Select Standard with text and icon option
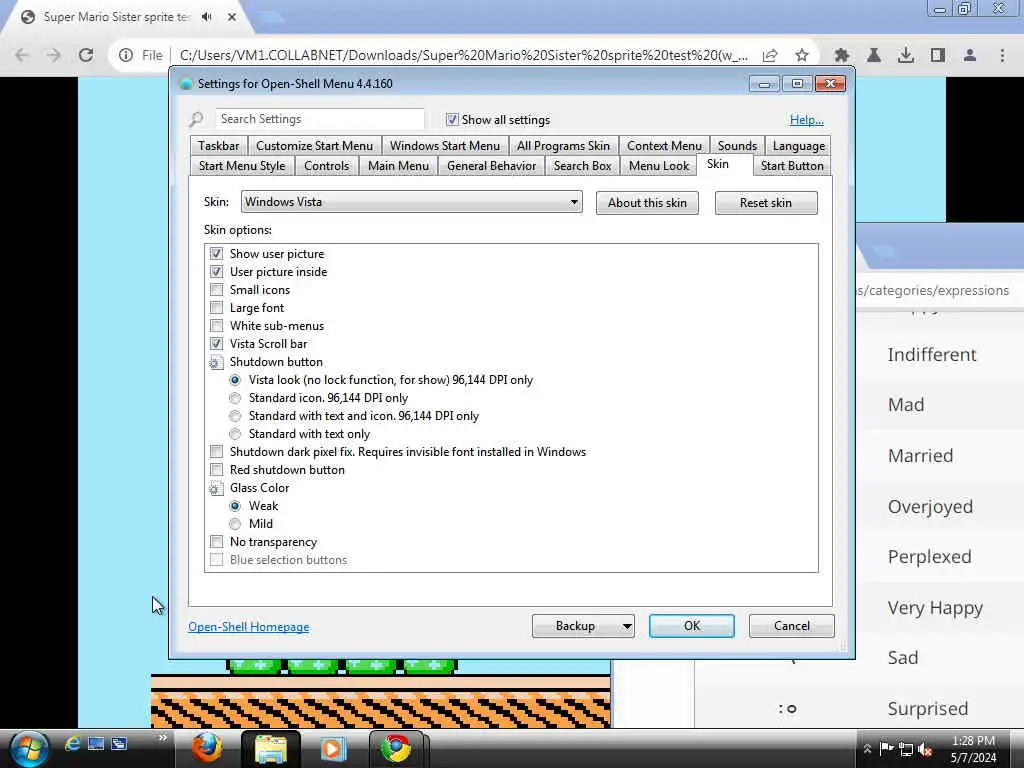Viewport: 1024px width, 768px height. tap(235, 416)
